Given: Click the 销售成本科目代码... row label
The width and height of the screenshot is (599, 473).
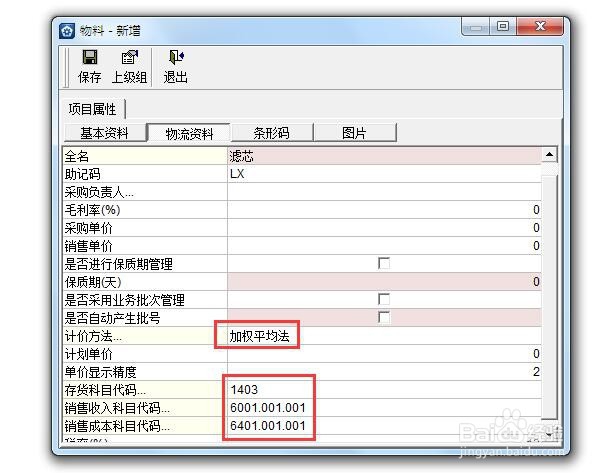Looking at the screenshot, I should (145, 426).
